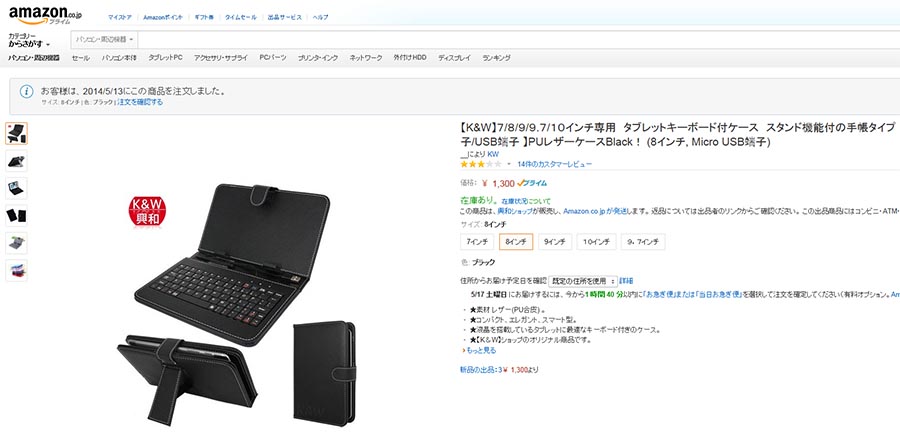Choose the 7インチ size option
900x443 pixels.
477,242
